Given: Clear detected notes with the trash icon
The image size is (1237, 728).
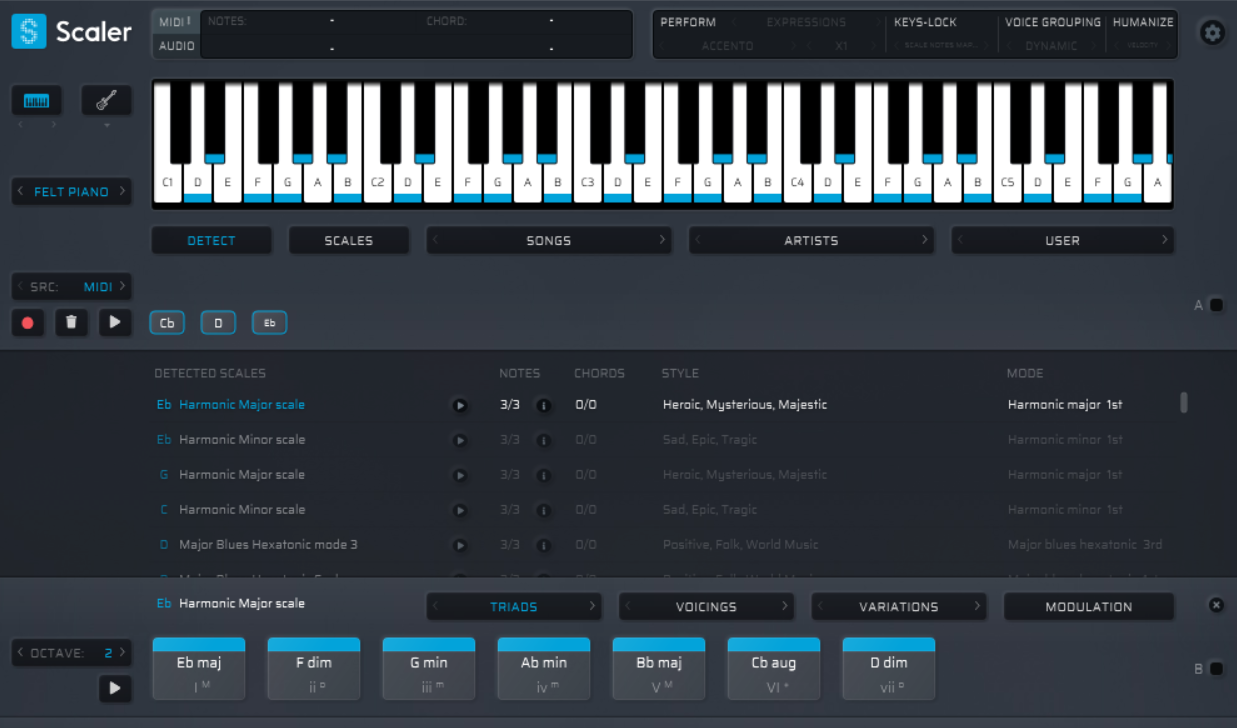Looking at the screenshot, I should 71,323.
